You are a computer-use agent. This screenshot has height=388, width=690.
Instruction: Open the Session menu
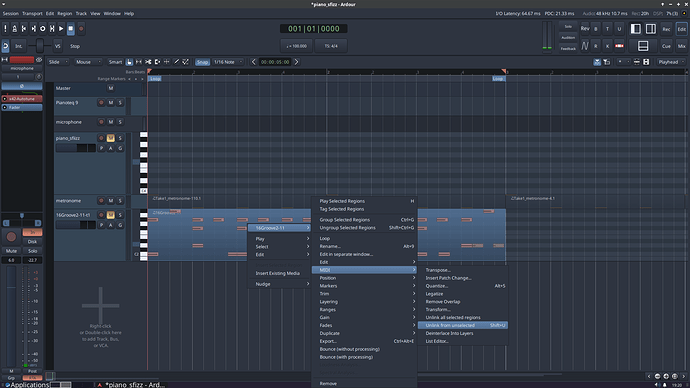[11, 14]
